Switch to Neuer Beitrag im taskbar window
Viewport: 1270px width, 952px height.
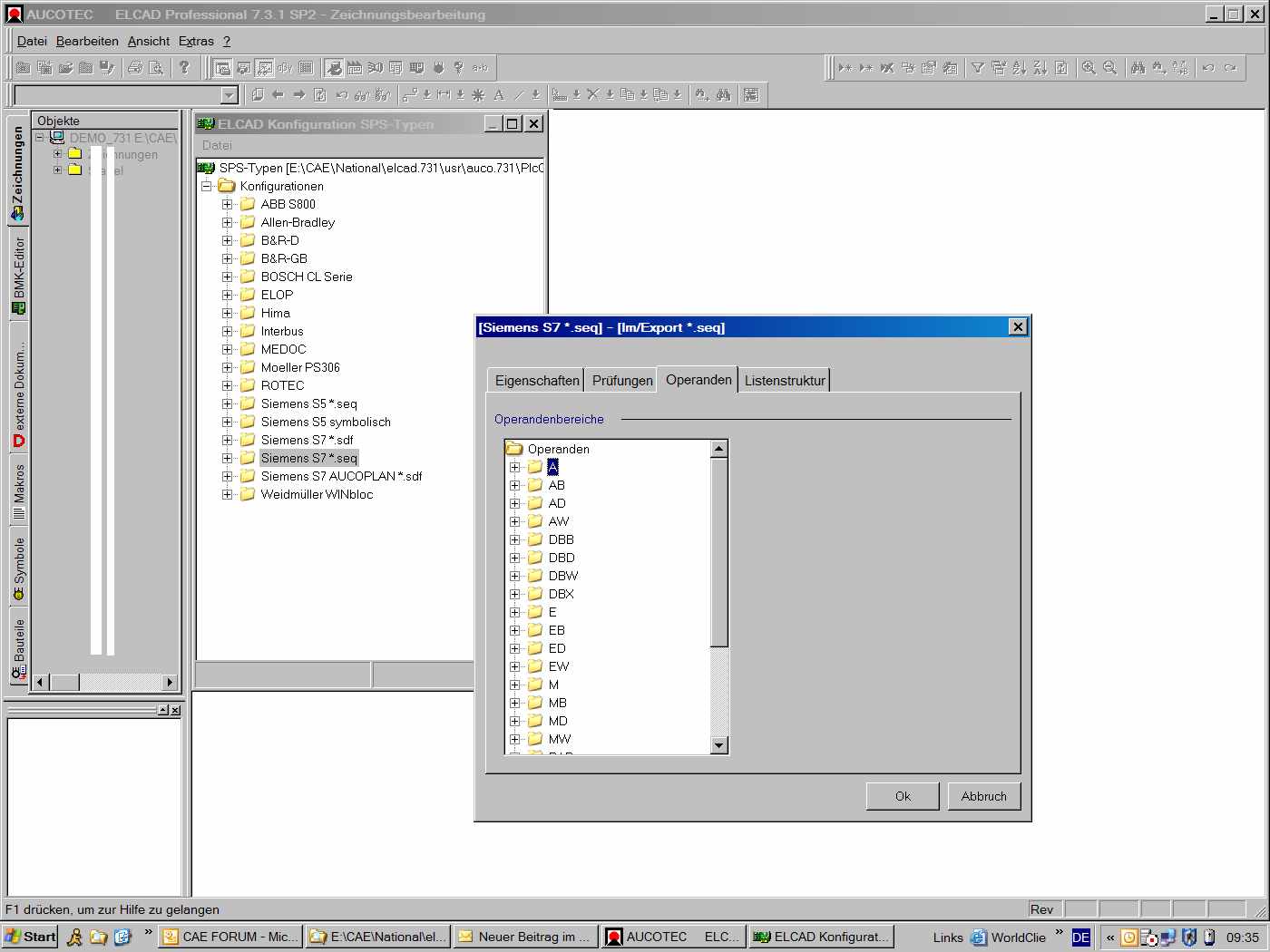pos(524,937)
